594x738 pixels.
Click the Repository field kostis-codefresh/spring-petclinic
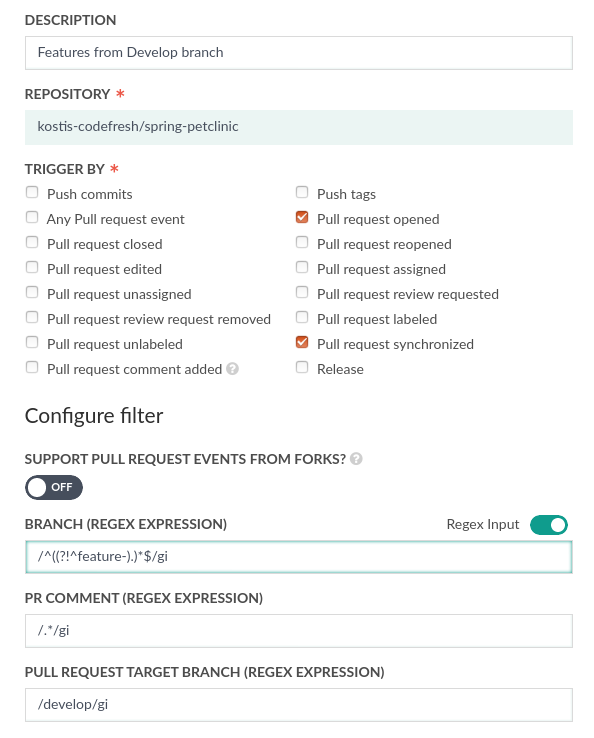299,127
